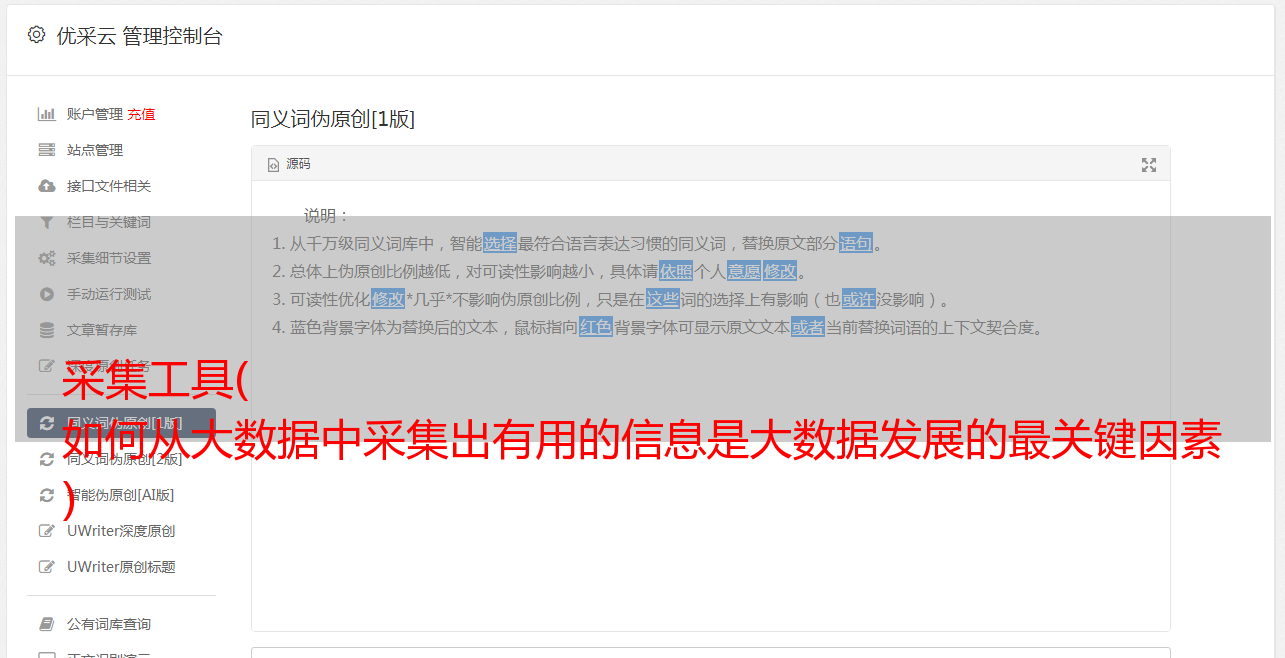Click the gears icon beside 采集细节设置
Viewport: 1285px width, 658px height.
(x=46, y=258)
